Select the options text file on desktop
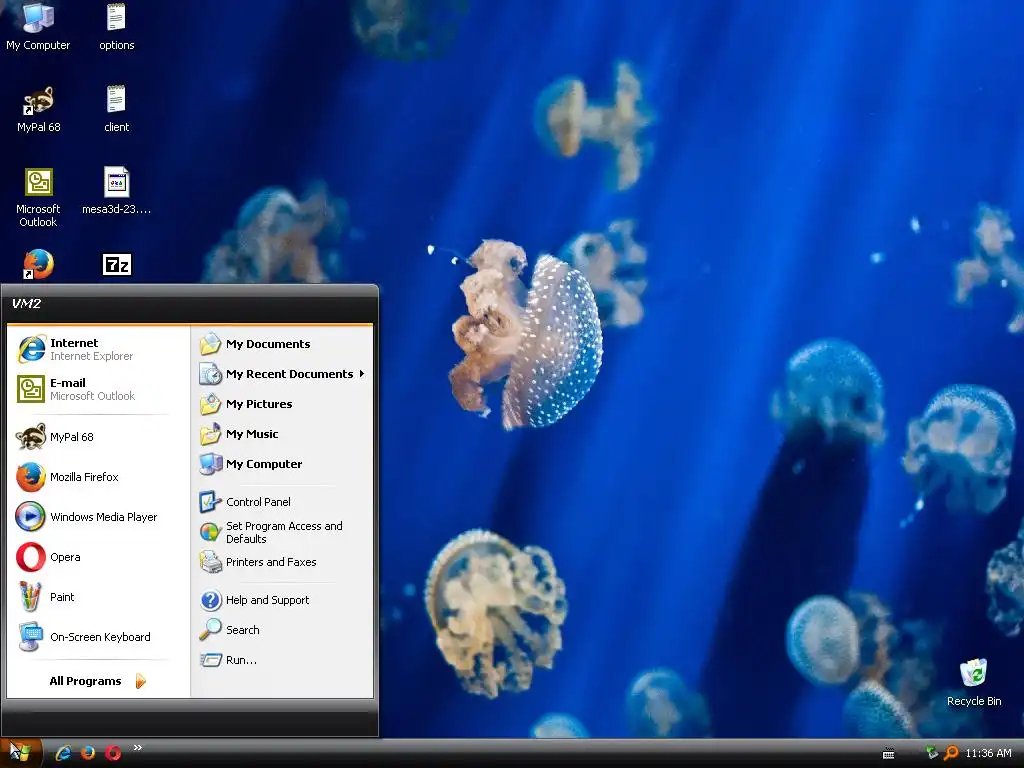The height and width of the screenshot is (768, 1024). point(116,26)
